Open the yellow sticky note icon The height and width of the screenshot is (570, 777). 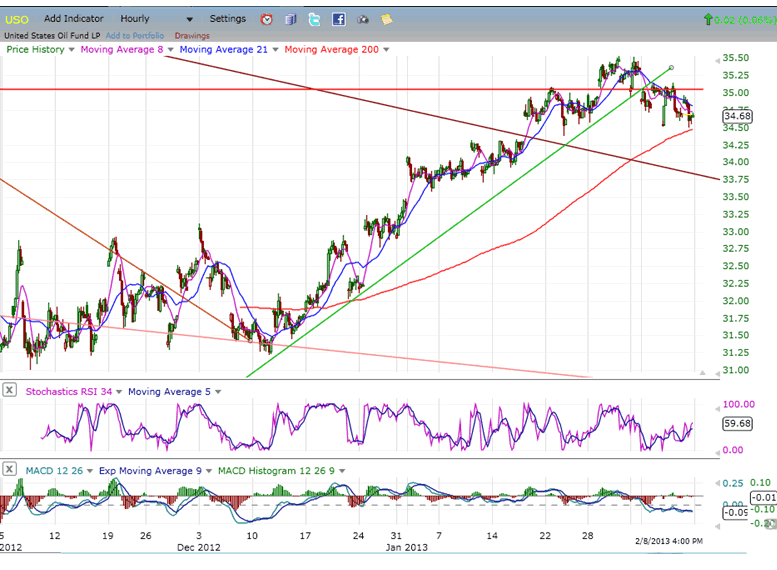pos(386,19)
